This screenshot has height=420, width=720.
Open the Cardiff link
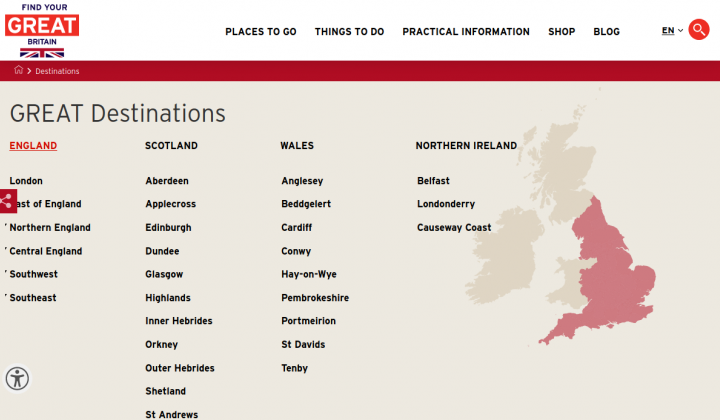[297, 228]
